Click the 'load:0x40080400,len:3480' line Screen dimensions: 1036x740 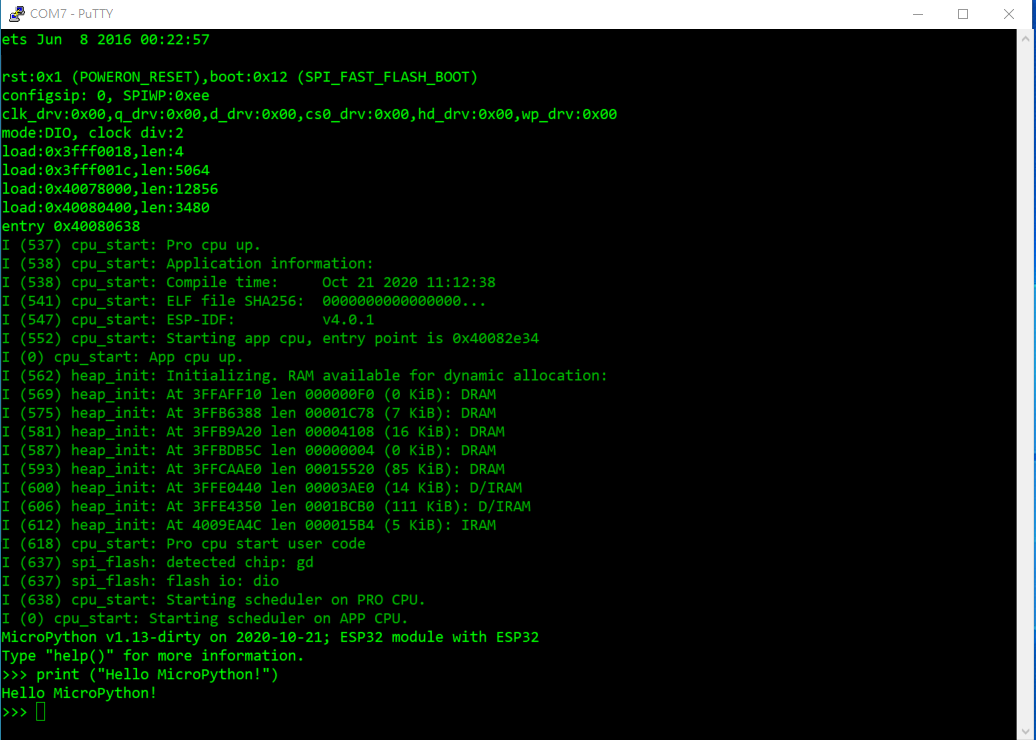[x=106, y=207]
